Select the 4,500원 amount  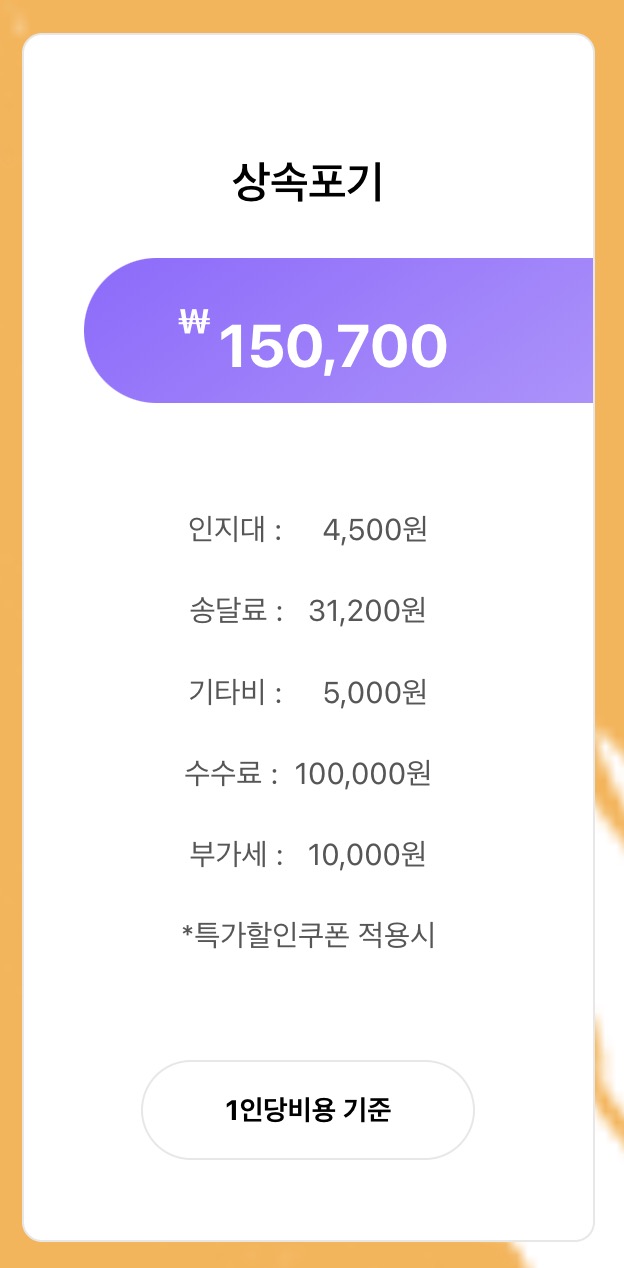coord(375,529)
